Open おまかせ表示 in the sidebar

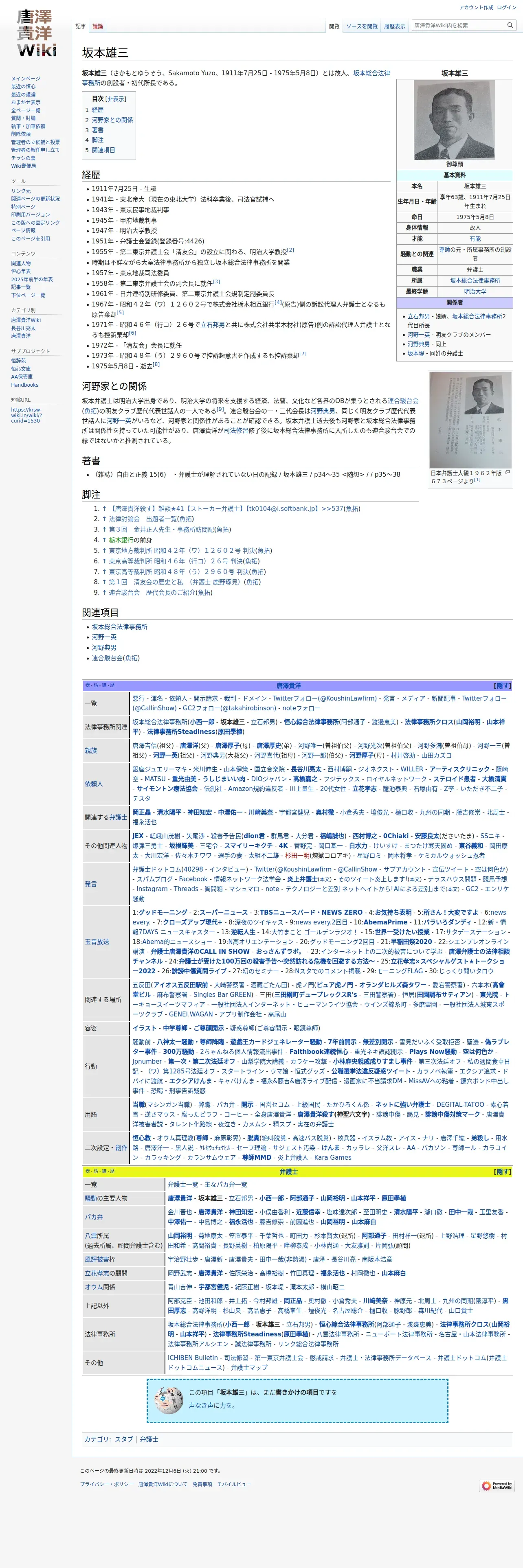[x=26, y=102]
